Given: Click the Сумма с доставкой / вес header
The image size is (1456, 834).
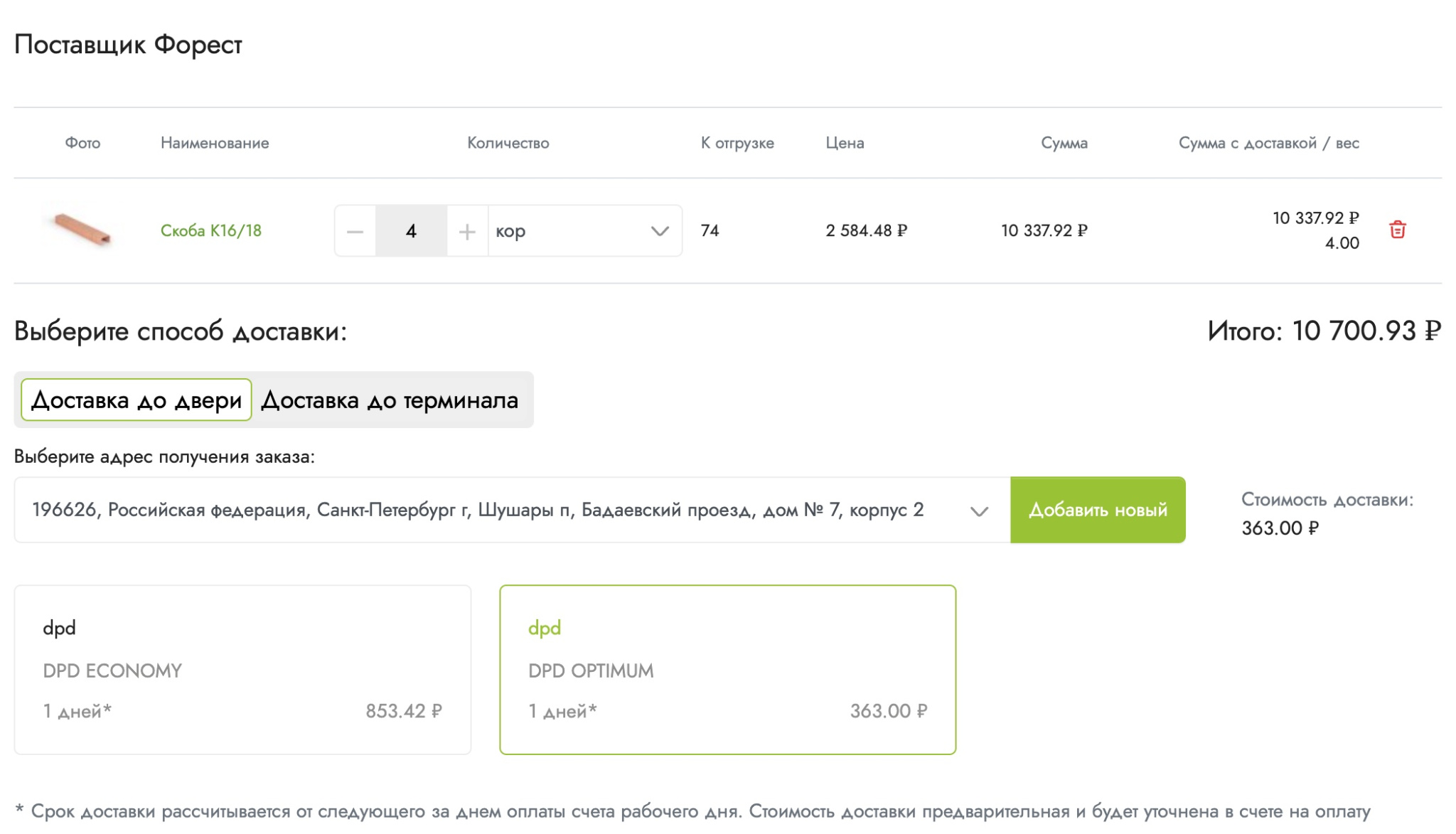Looking at the screenshot, I should 1268,143.
